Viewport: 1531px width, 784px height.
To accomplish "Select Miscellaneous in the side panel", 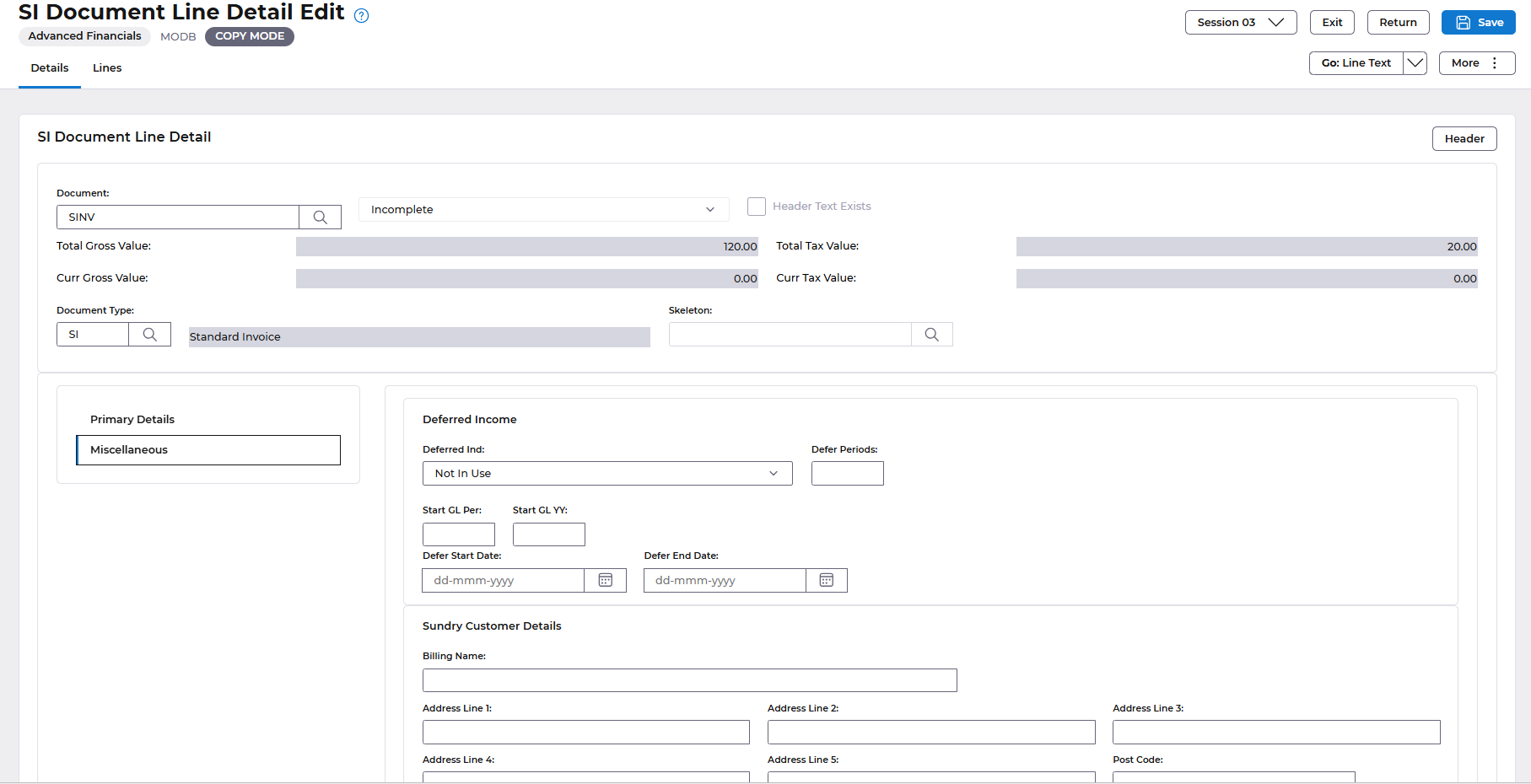I will [x=208, y=450].
